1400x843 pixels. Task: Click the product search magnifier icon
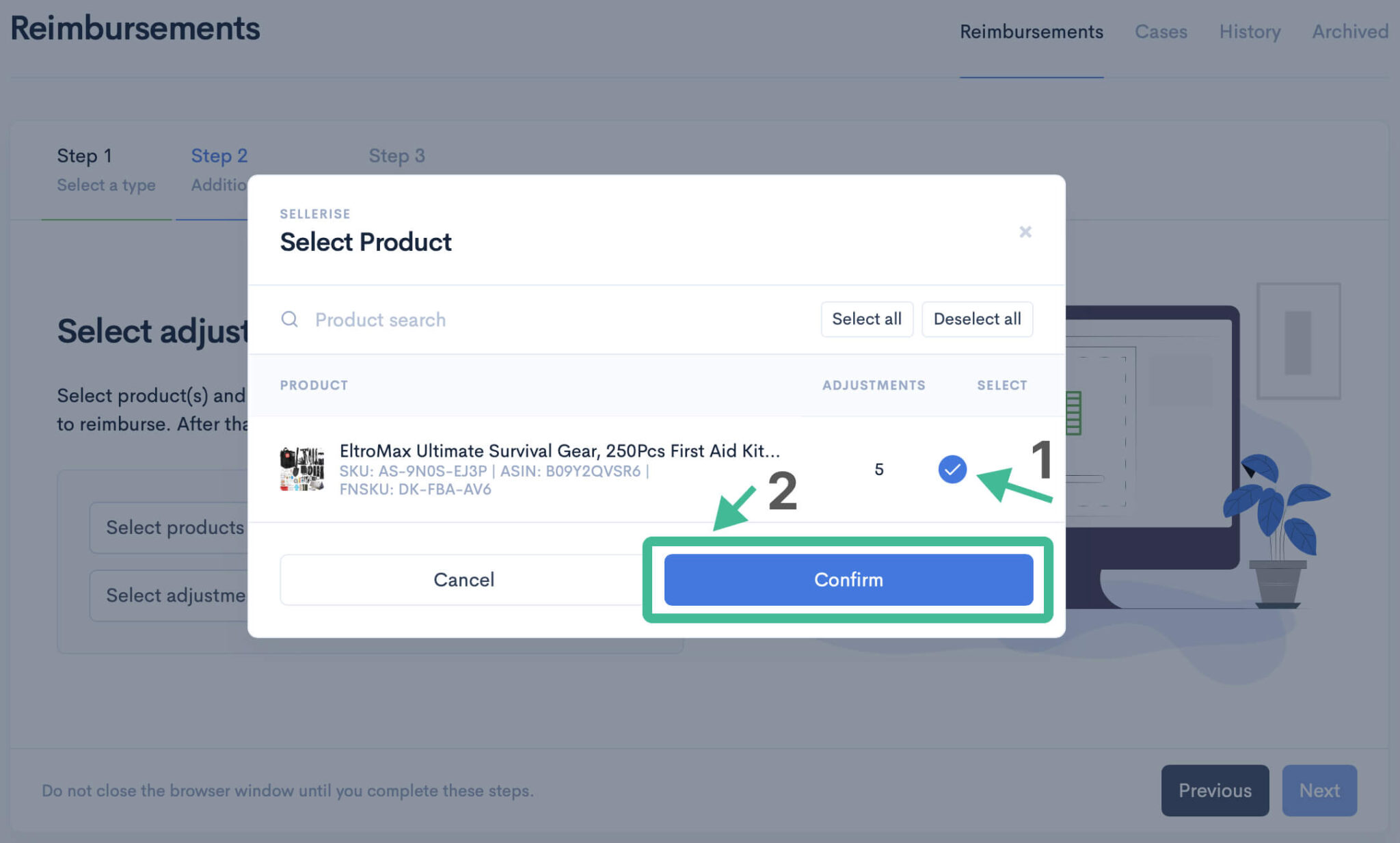point(290,319)
